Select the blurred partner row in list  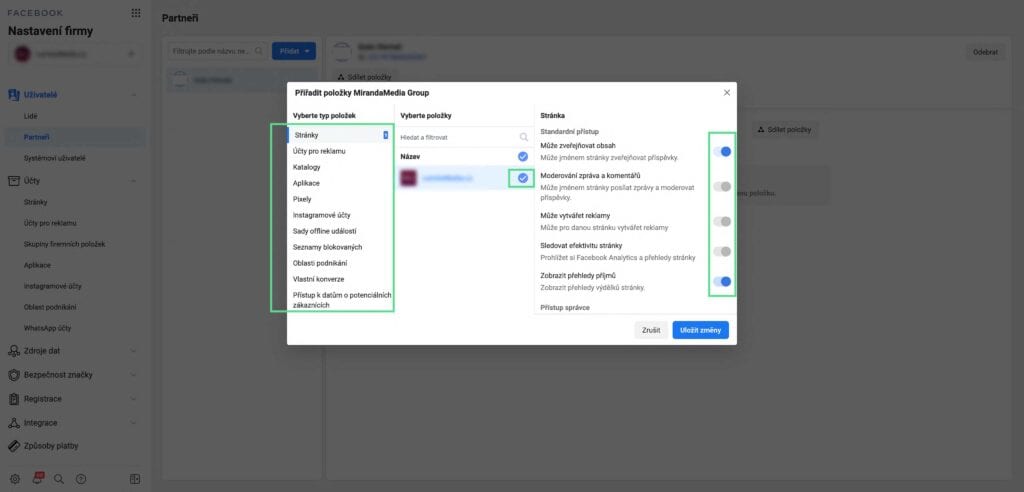pos(240,80)
